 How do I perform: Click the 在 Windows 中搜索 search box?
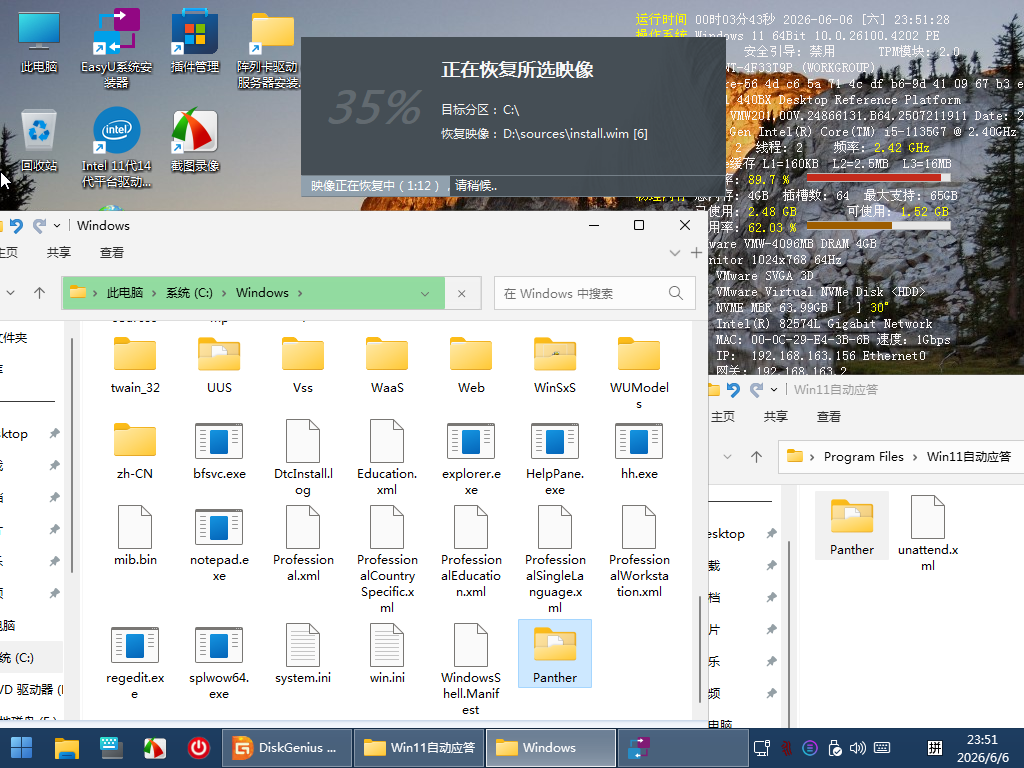(x=594, y=293)
